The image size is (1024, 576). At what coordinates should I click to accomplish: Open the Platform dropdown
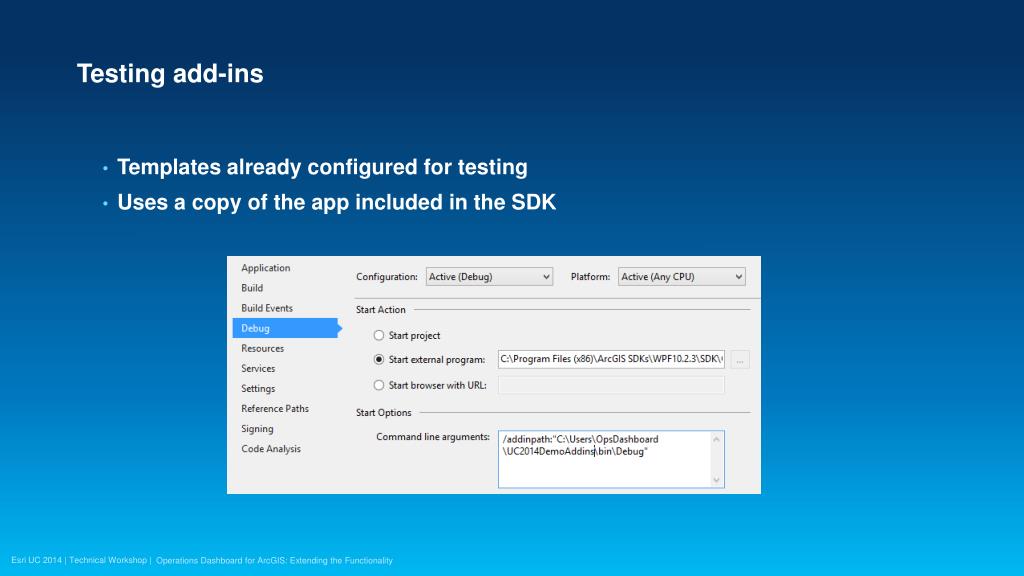pyautogui.click(x=681, y=277)
